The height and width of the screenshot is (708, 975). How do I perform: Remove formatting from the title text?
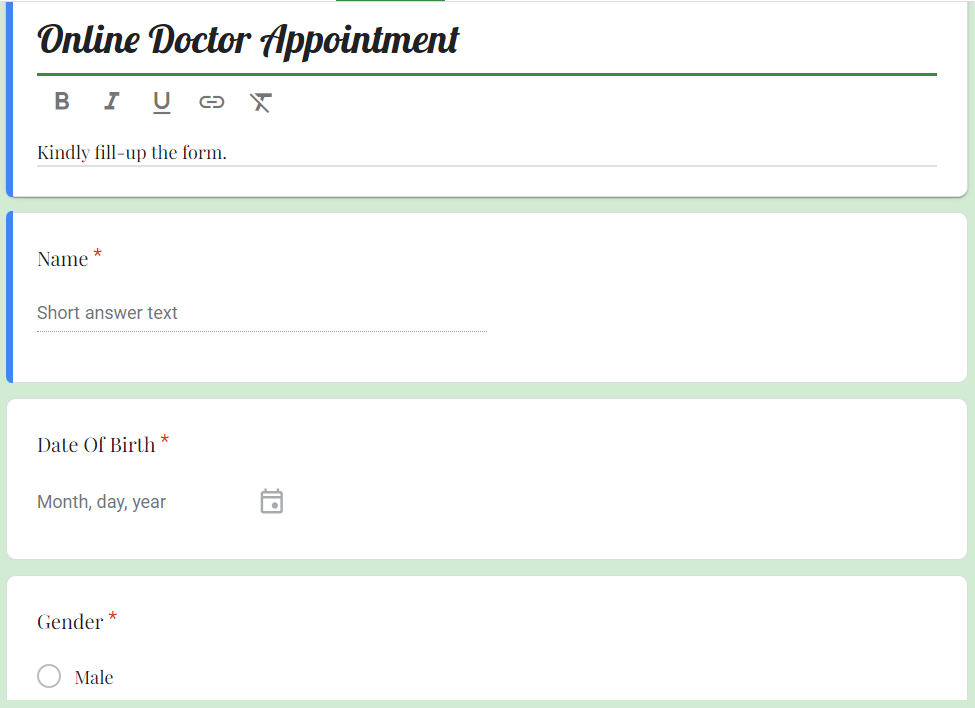click(261, 101)
